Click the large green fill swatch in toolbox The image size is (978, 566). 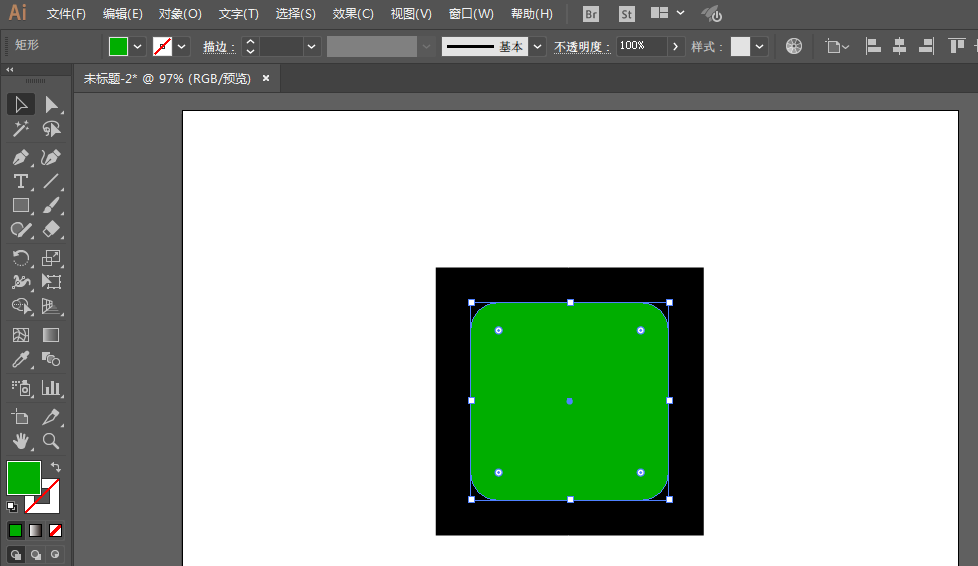(x=24, y=478)
